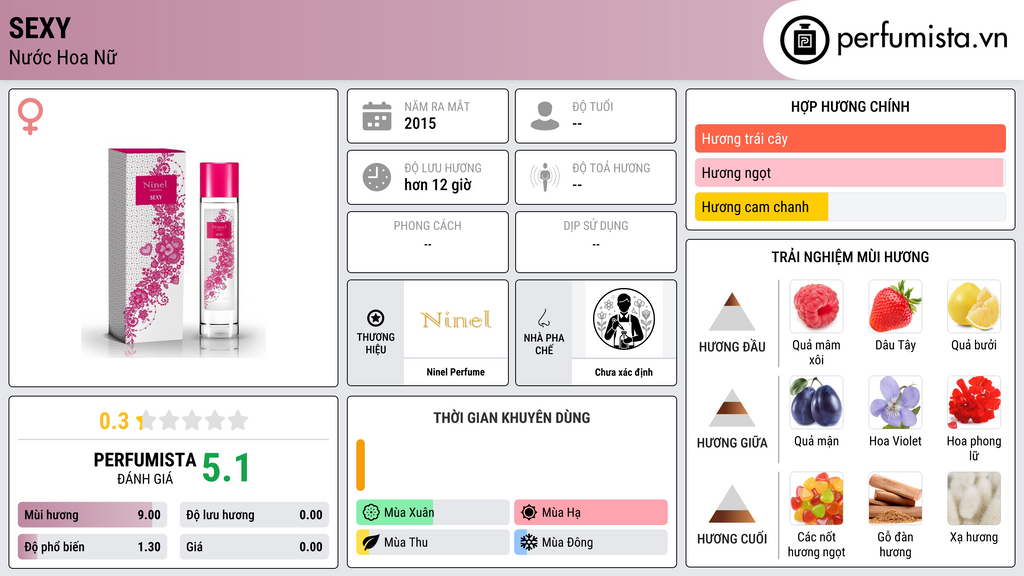Click the SEXY perfume title
The height and width of the screenshot is (576, 1024).
click(39, 29)
